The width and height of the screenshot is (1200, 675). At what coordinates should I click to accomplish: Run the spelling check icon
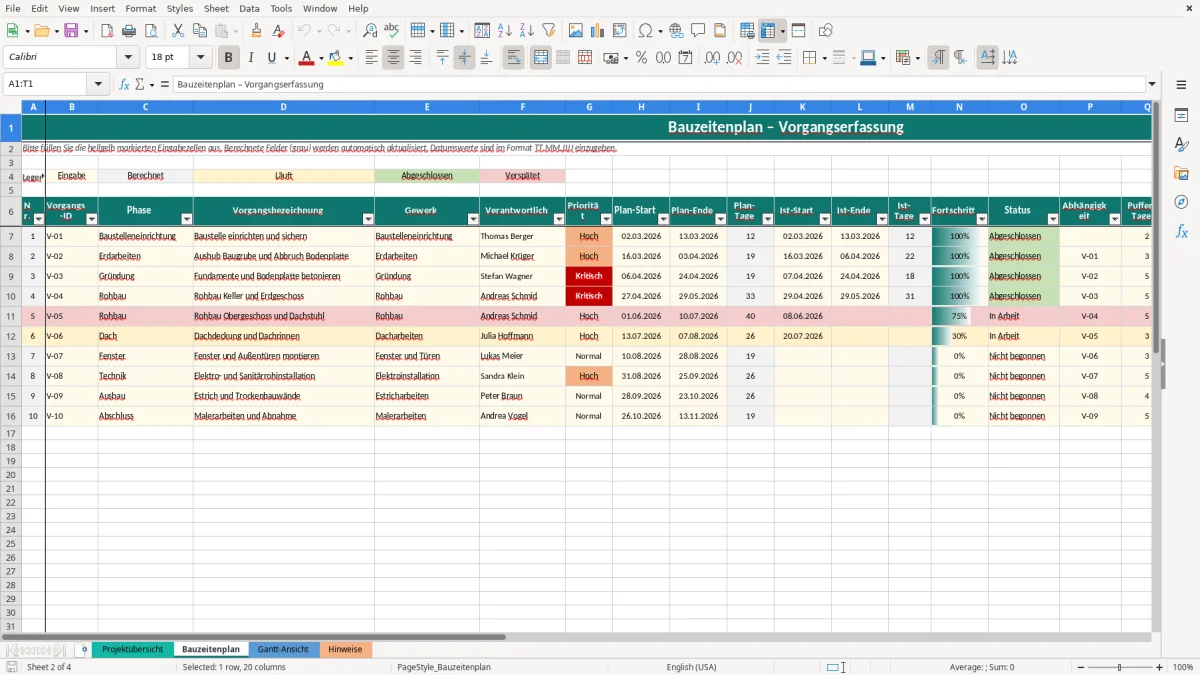[x=391, y=31]
